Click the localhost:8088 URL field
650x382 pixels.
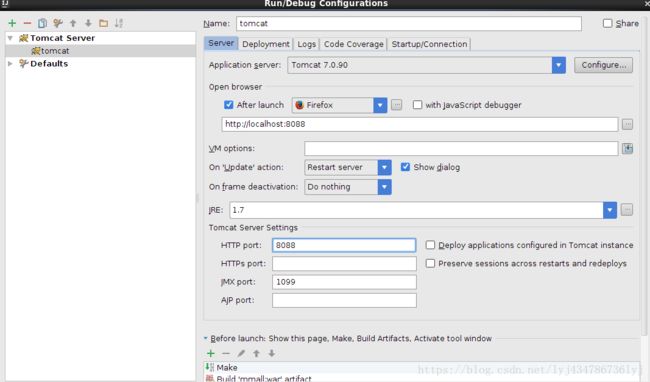(420, 124)
